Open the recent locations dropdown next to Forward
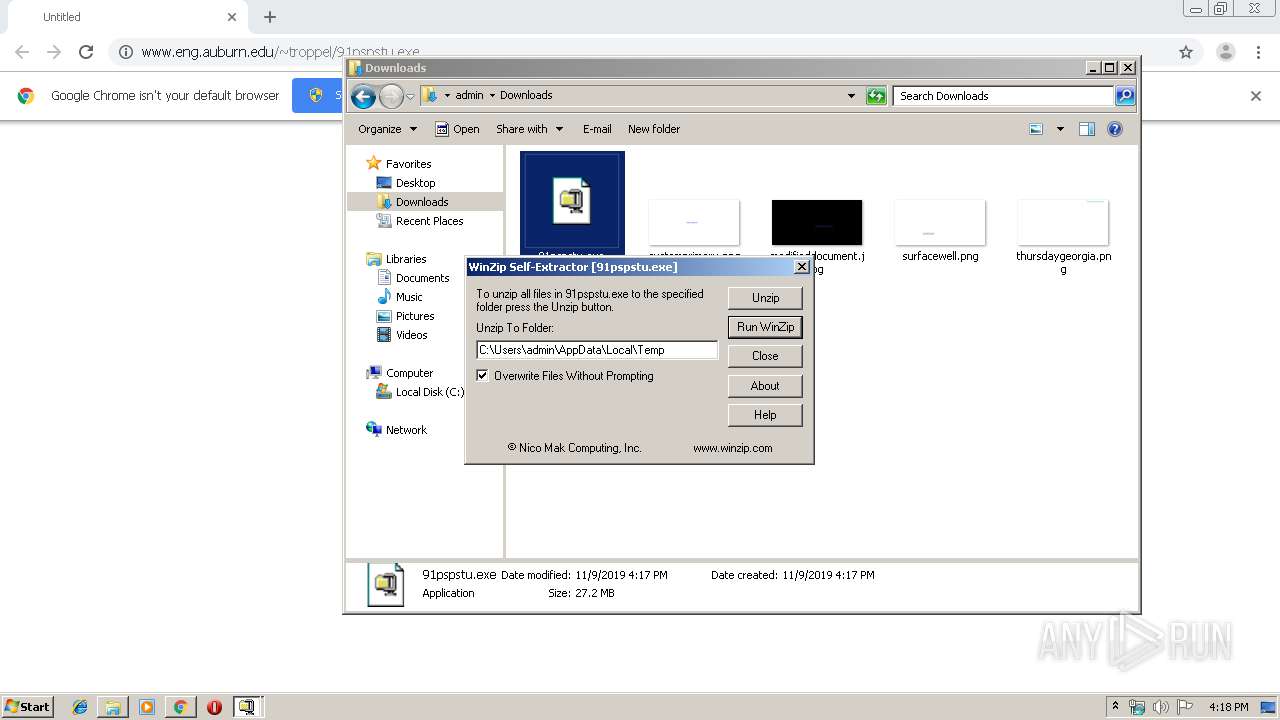This screenshot has width=1280, height=720. point(410,97)
